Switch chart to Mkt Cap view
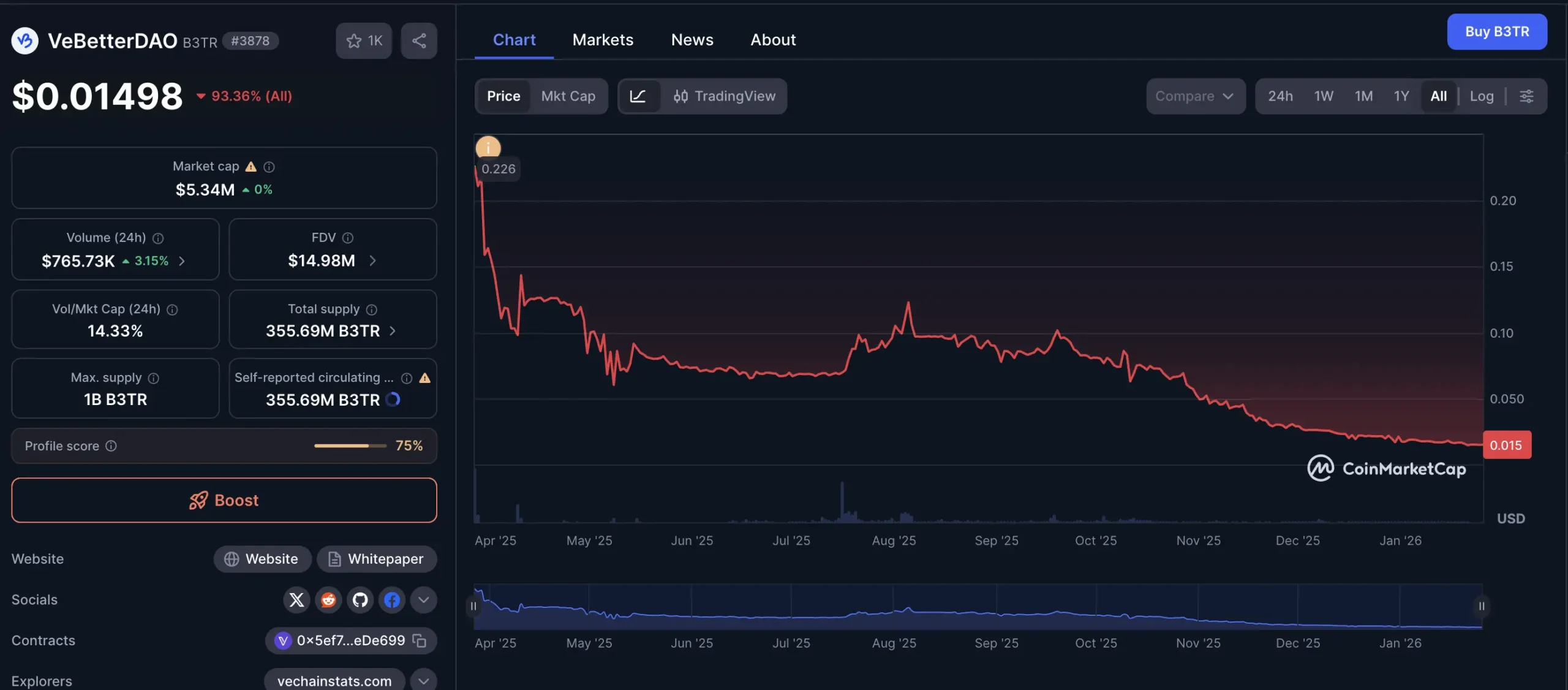 (x=568, y=96)
